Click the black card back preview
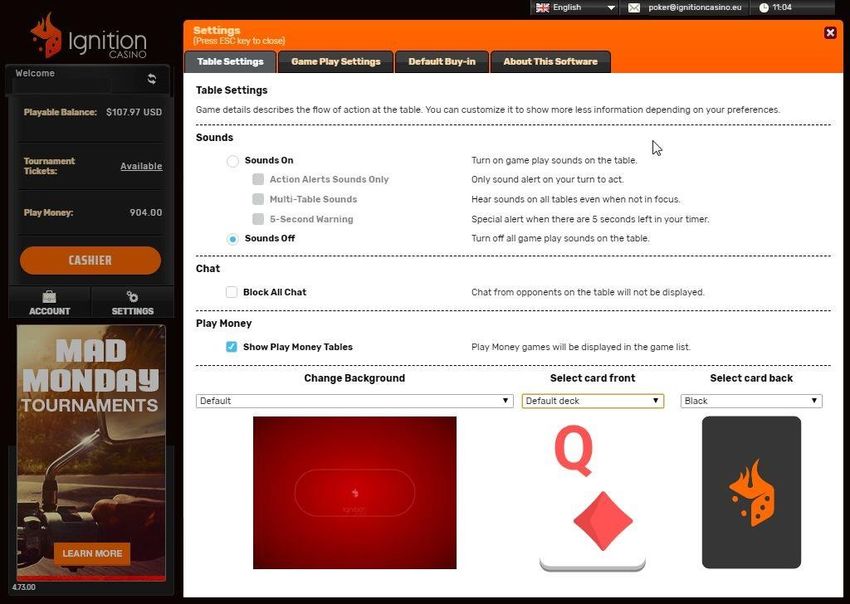The width and height of the screenshot is (850, 604). [751, 492]
